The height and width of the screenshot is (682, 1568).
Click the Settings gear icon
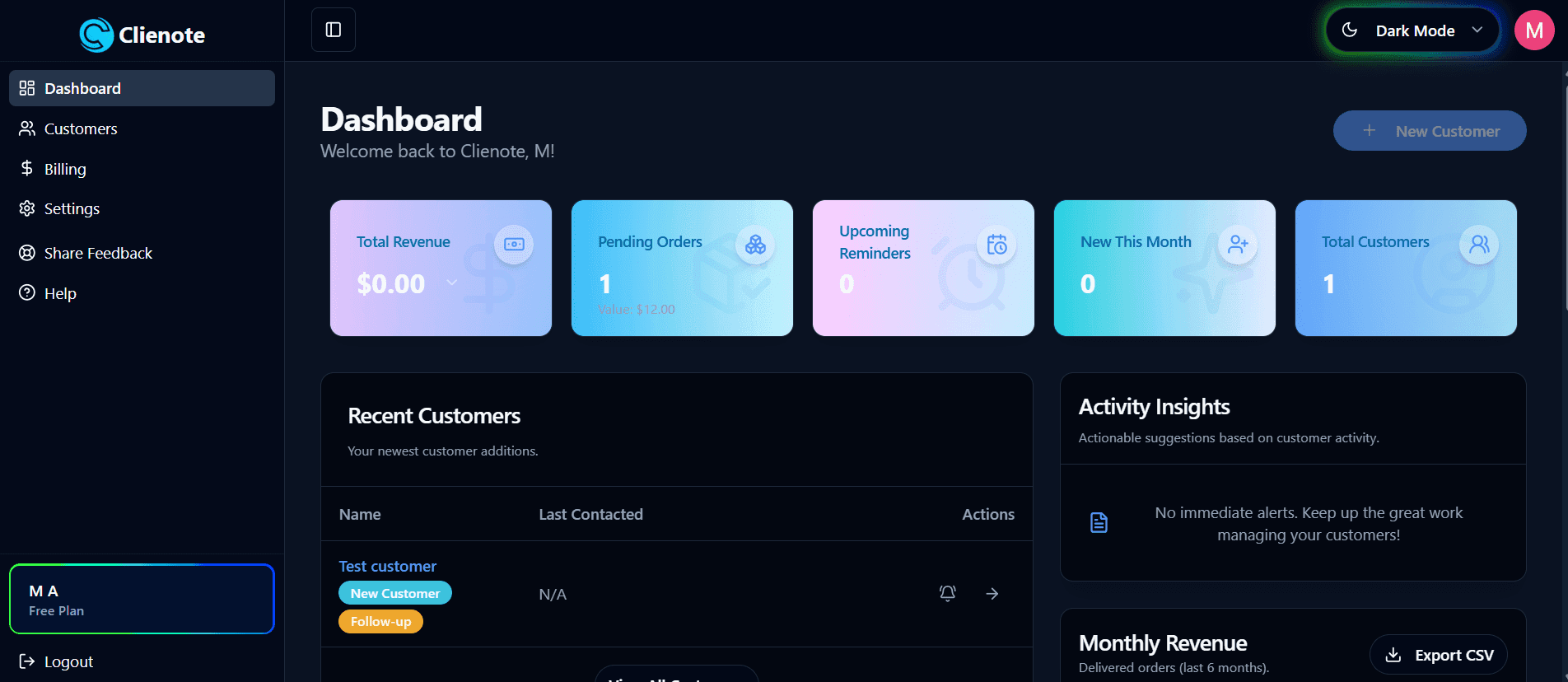coord(27,208)
